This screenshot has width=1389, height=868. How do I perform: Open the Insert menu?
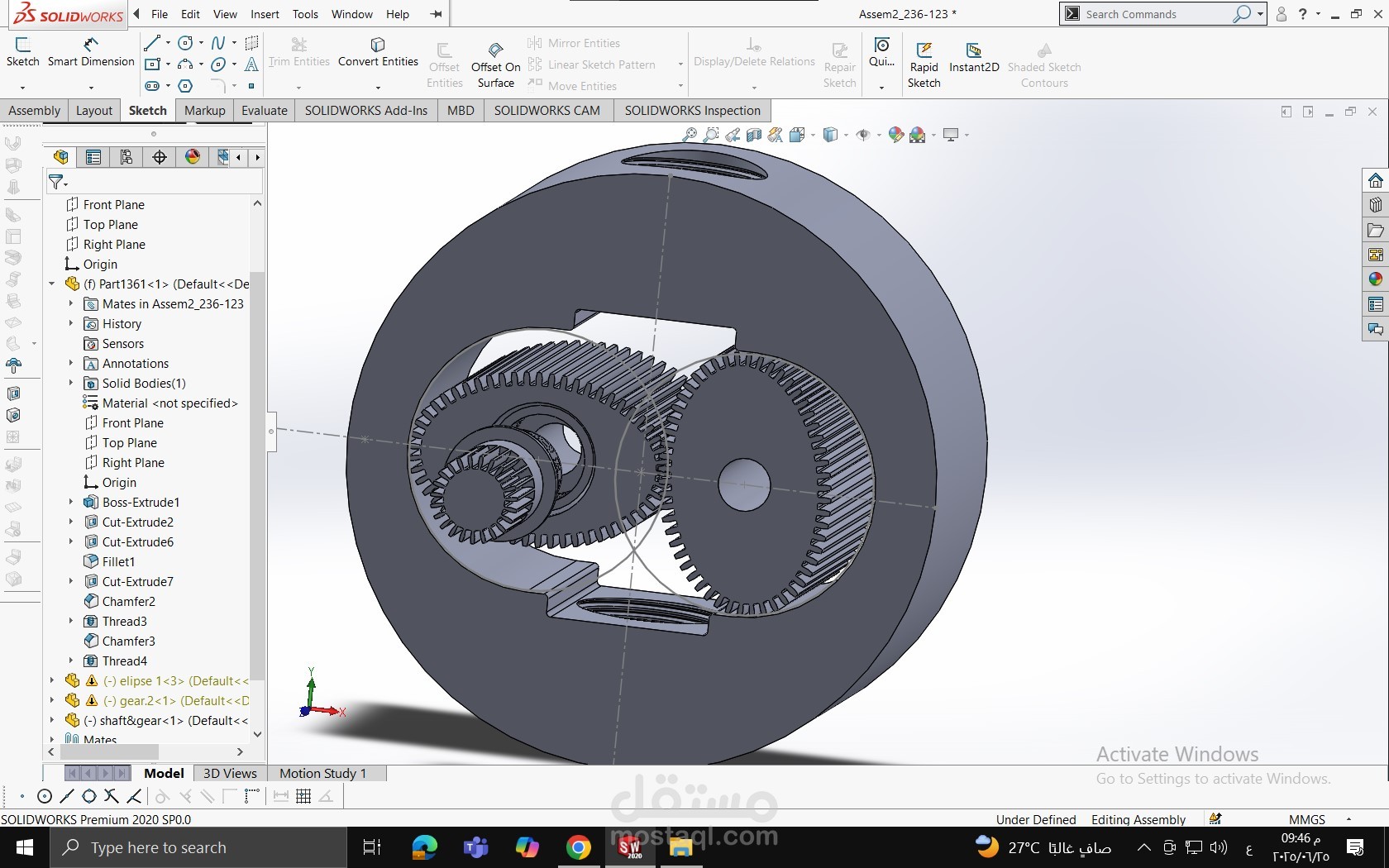(x=265, y=14)
